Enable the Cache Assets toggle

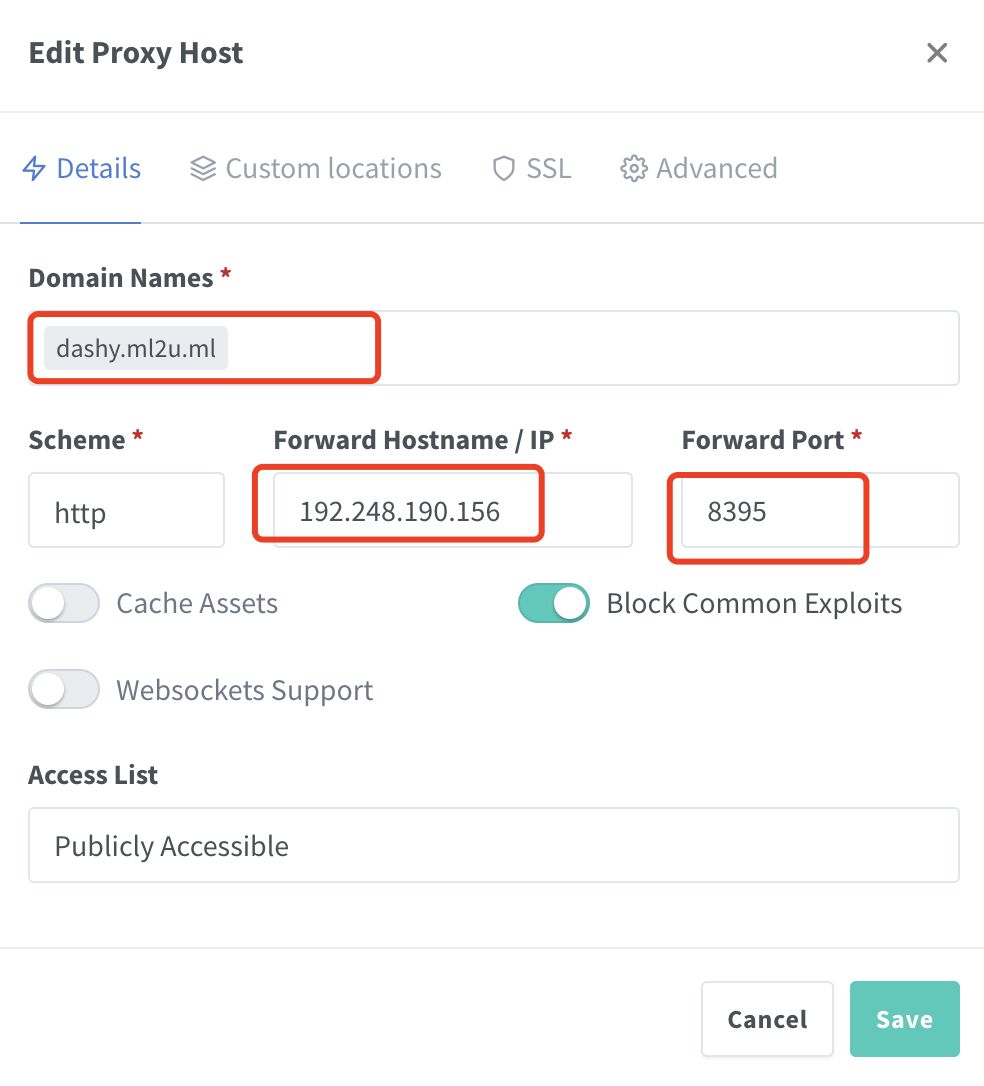click(64, 604)
